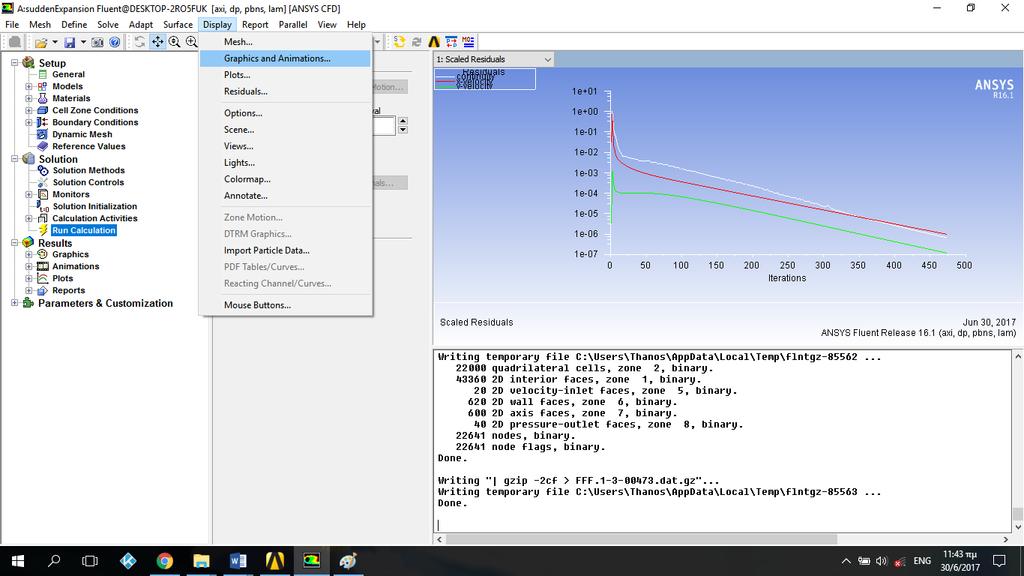The image size is (1024, 576).
Task: Click the red-blue arrows layout toolbar icon
Action: click(x=451, y=42)
